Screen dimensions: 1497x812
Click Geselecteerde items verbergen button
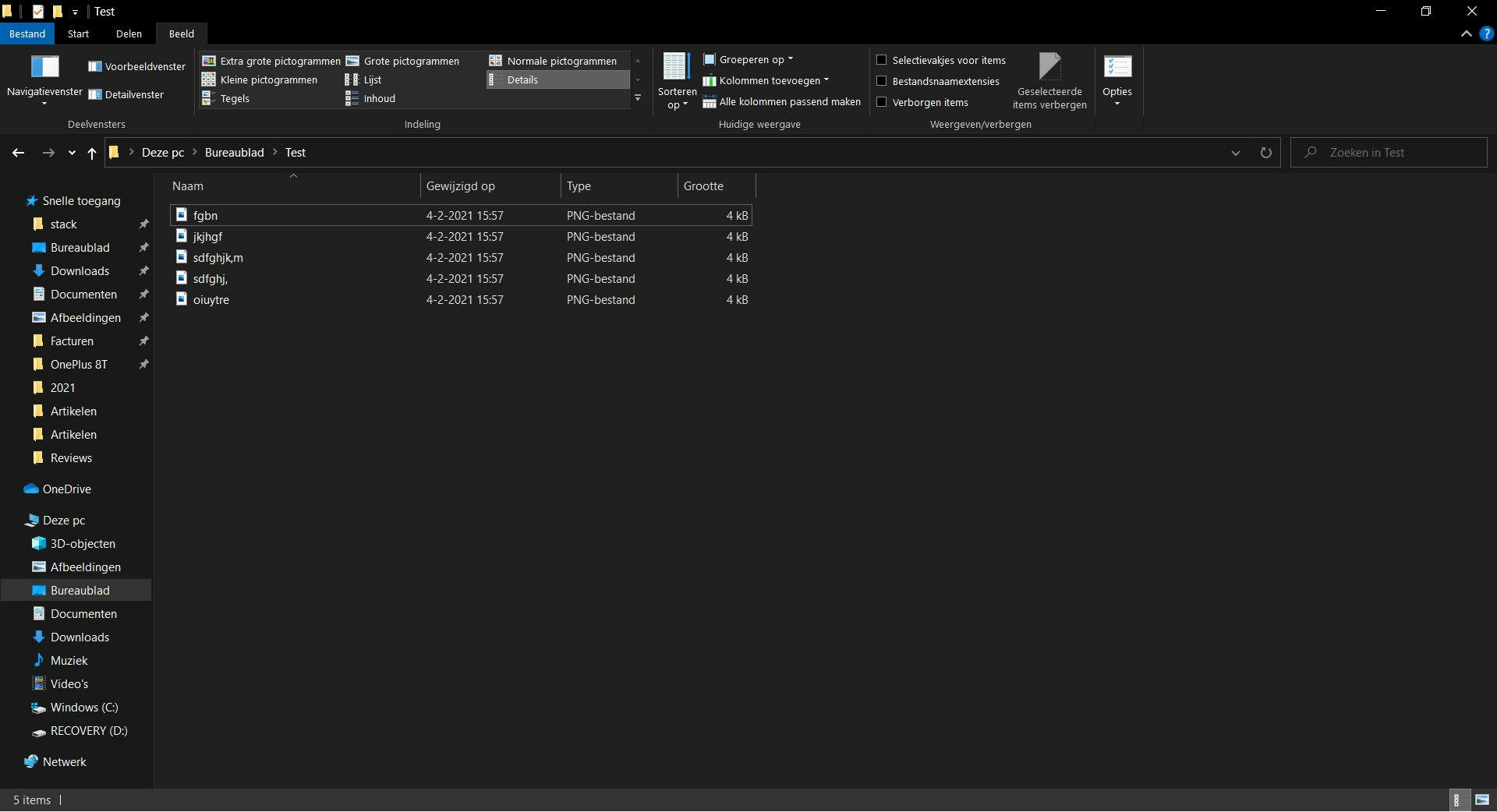tap(1049, 81)
